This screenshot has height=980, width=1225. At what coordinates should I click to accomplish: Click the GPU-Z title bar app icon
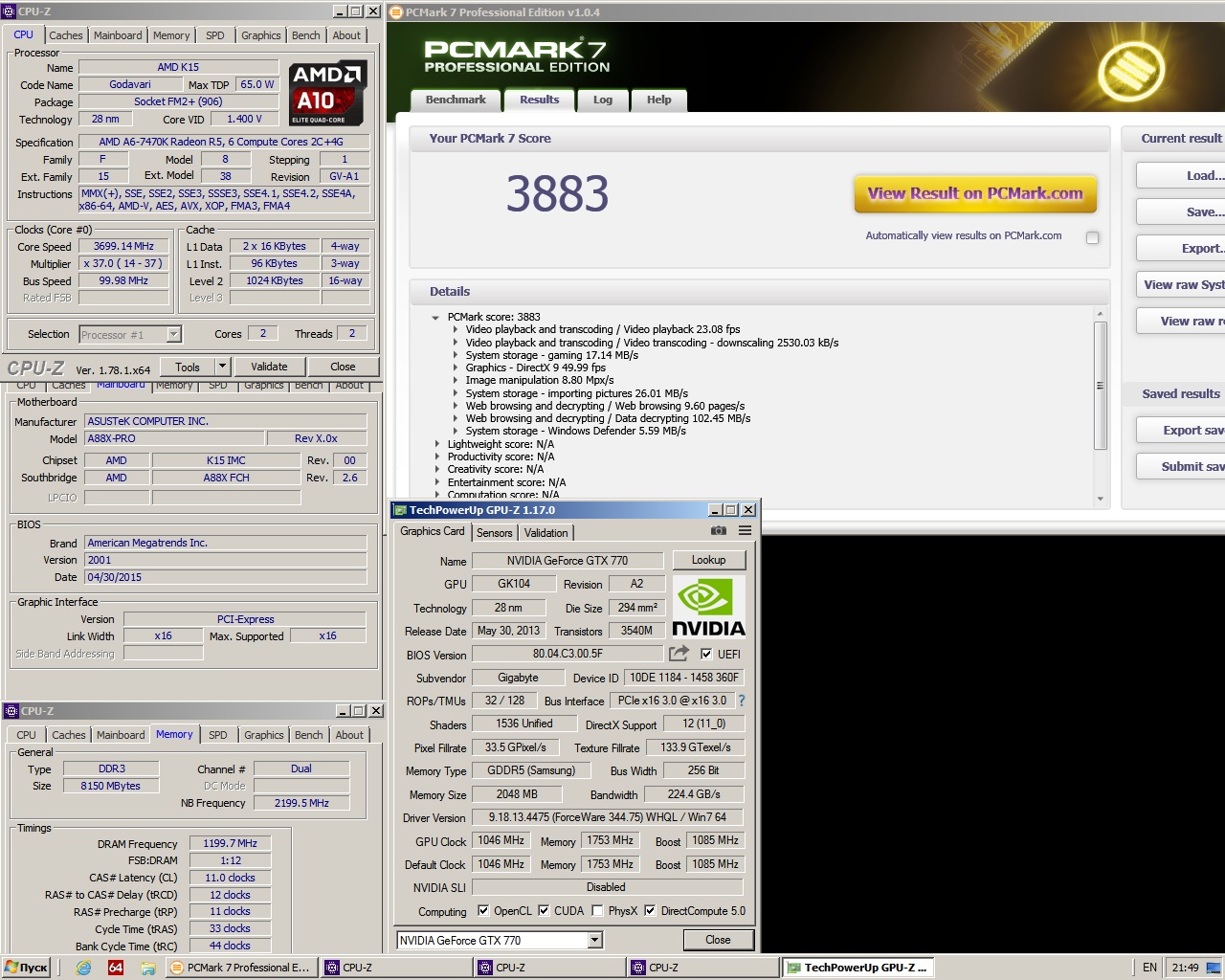(x=400, y=510)
